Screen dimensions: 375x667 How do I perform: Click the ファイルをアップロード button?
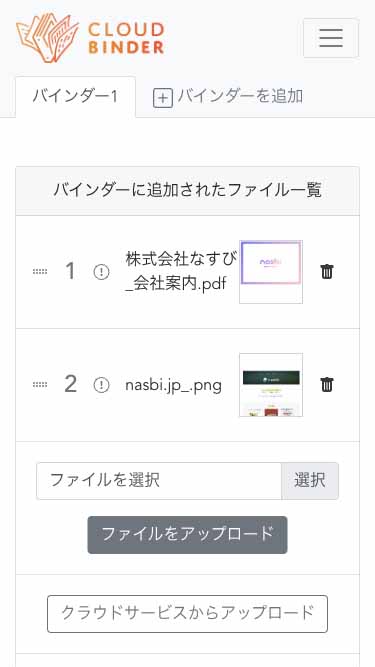tap(188, 535)
